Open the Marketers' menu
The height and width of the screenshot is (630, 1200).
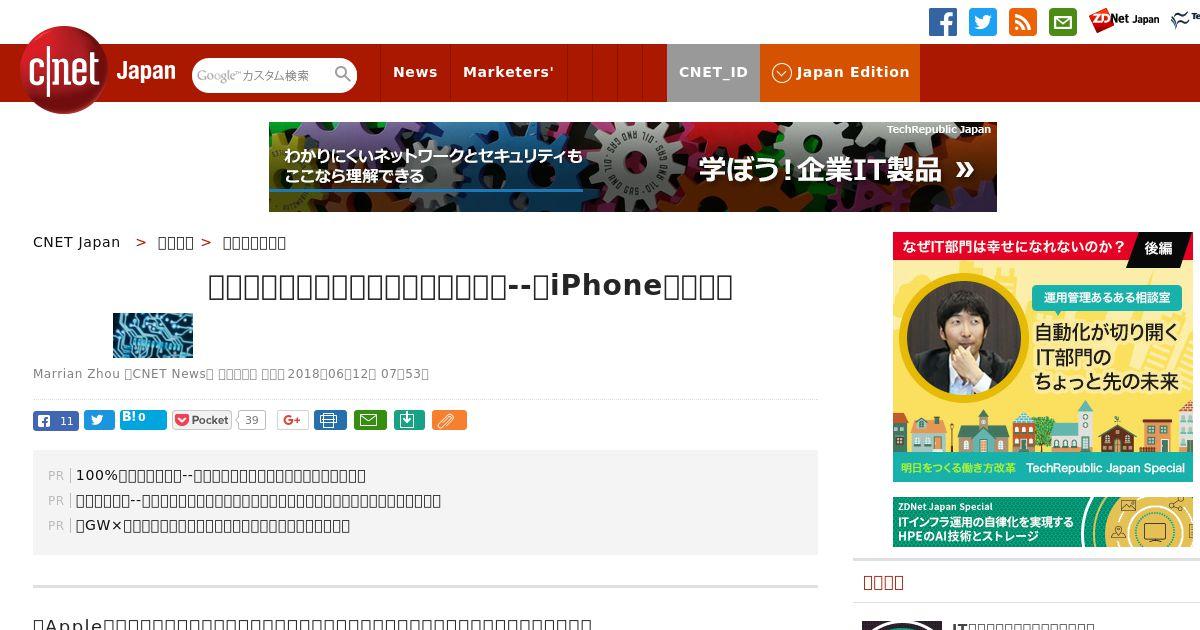click(x=508, y=72)
